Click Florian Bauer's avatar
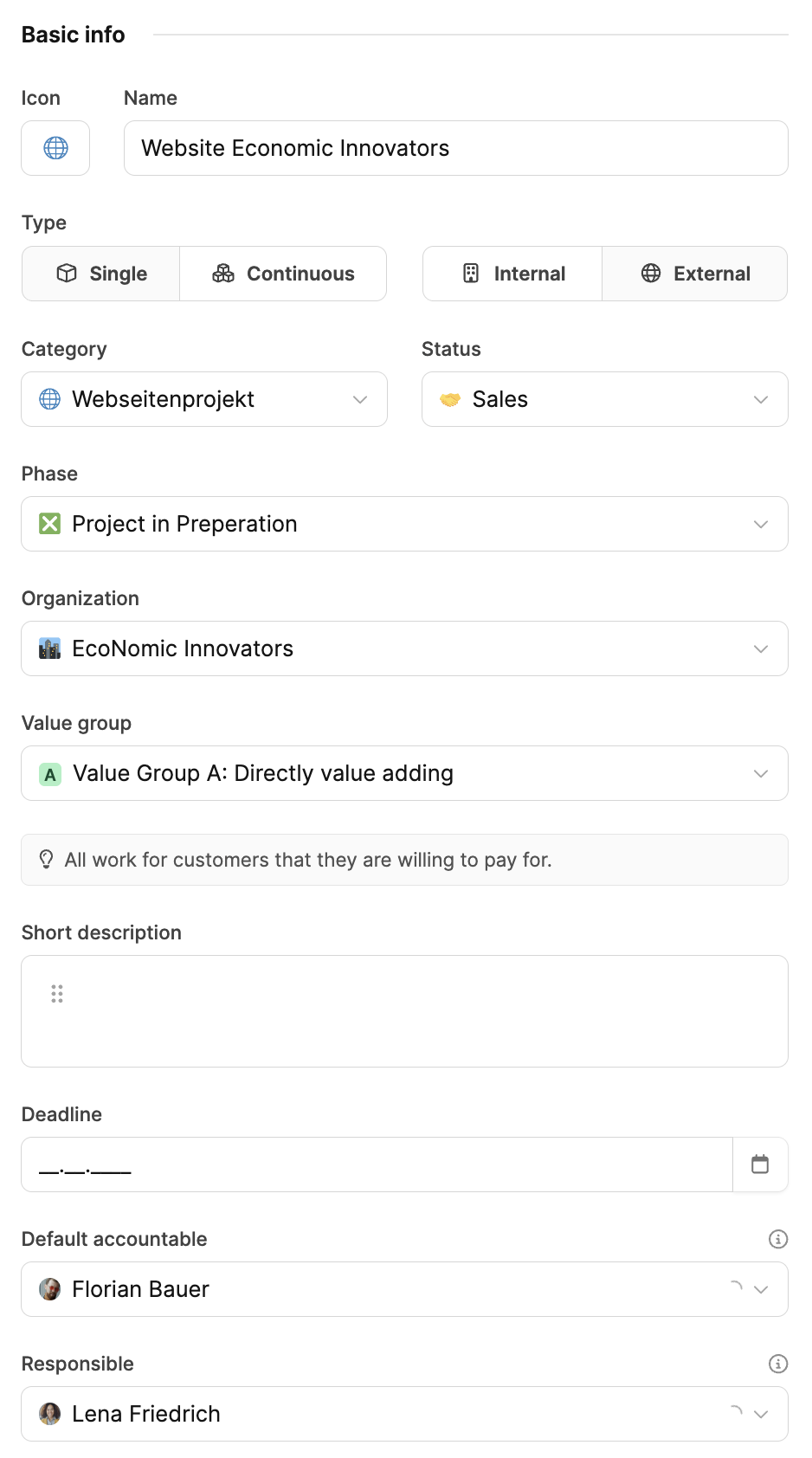The image size is (812, 1458). [x=50, y=1289]
